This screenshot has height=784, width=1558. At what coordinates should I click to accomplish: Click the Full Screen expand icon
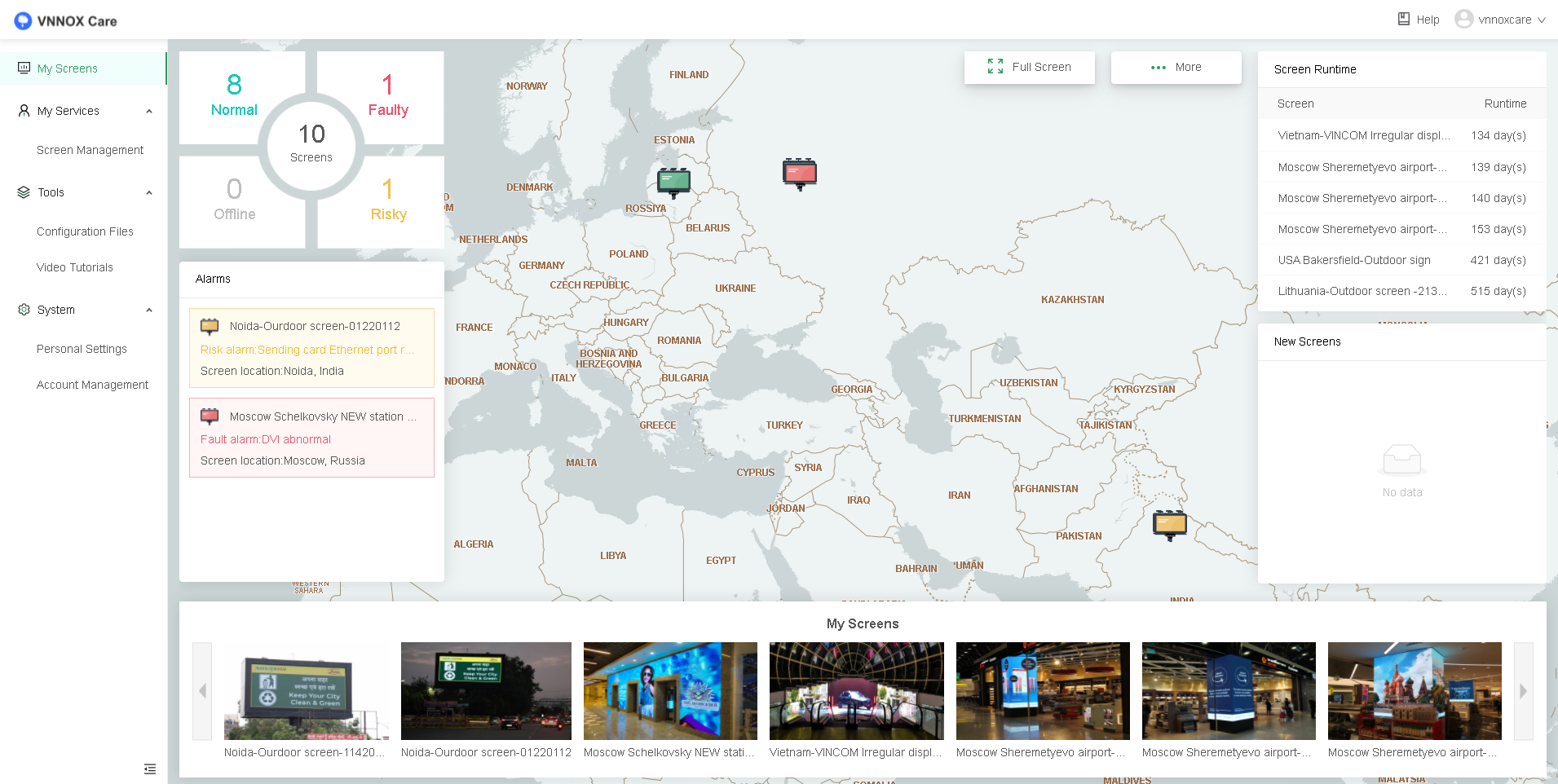coord(995,67)
